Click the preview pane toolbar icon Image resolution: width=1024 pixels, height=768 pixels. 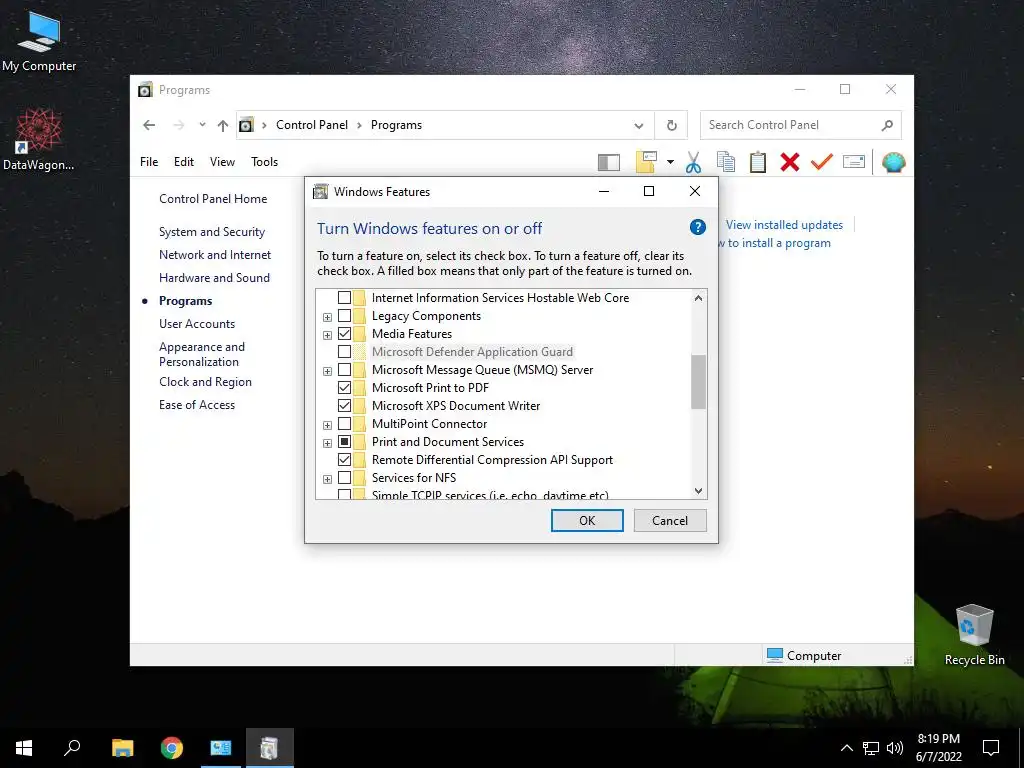coord(609,162)
